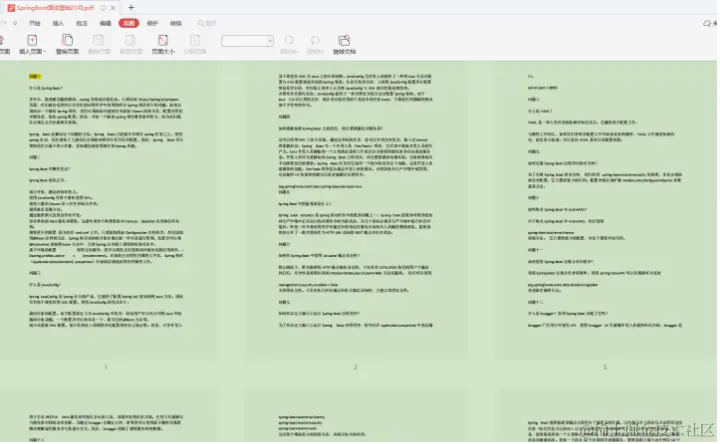Image resolution: width=720 pixels, height=444 pixels.
Task: Click the Rotate Document (旋转文档) icon
Action: click(344, 40)
